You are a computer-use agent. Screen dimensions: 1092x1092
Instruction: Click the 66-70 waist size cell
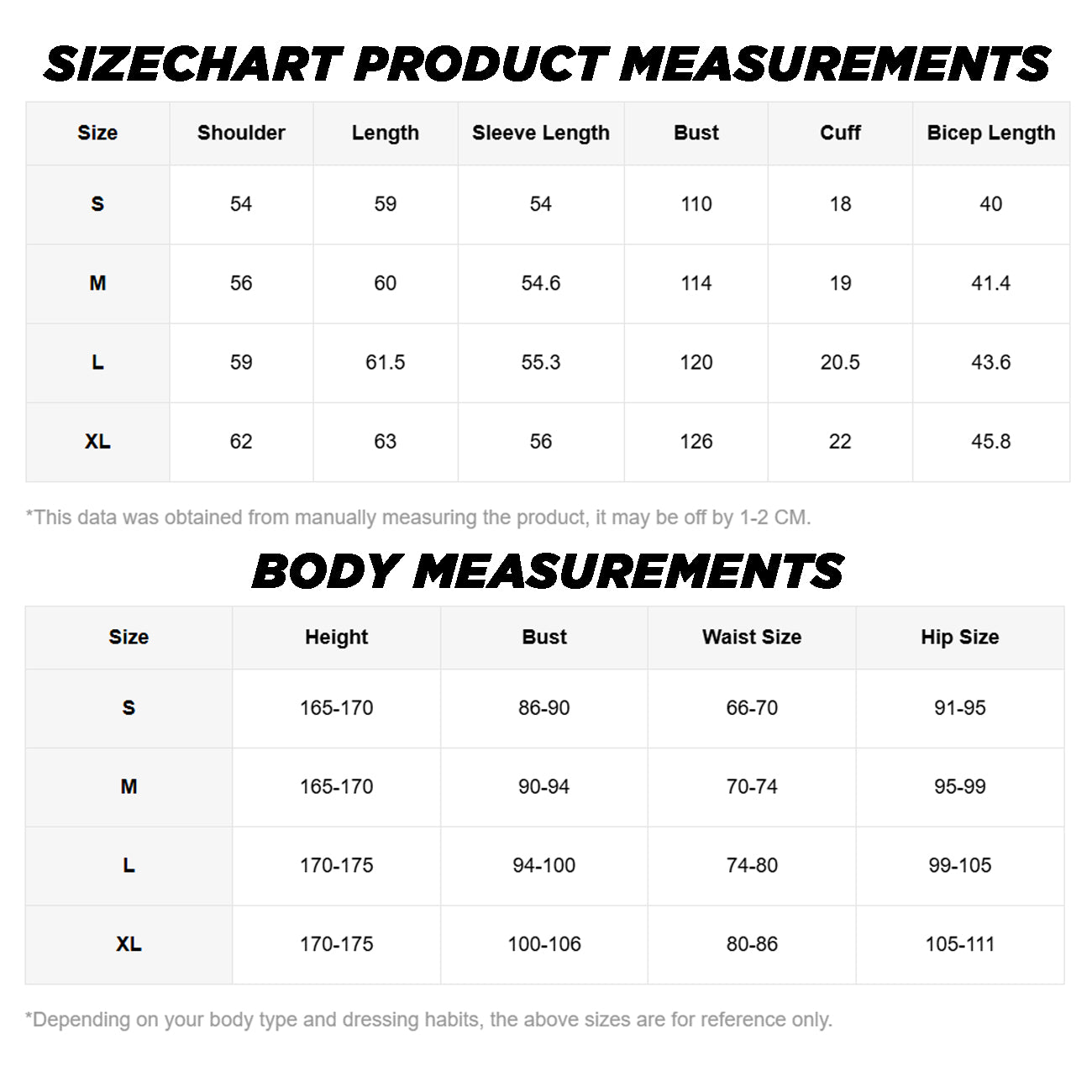point(752,707)
